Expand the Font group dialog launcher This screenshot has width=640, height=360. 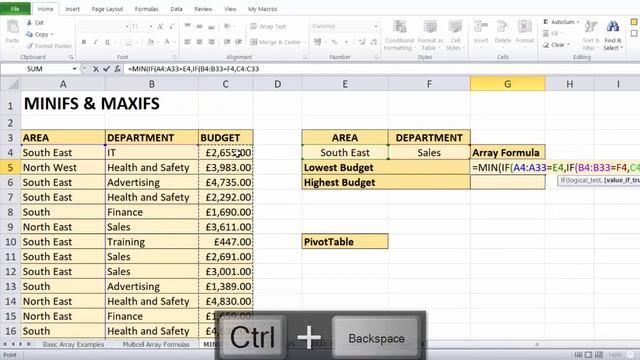[x=175, y=57]
